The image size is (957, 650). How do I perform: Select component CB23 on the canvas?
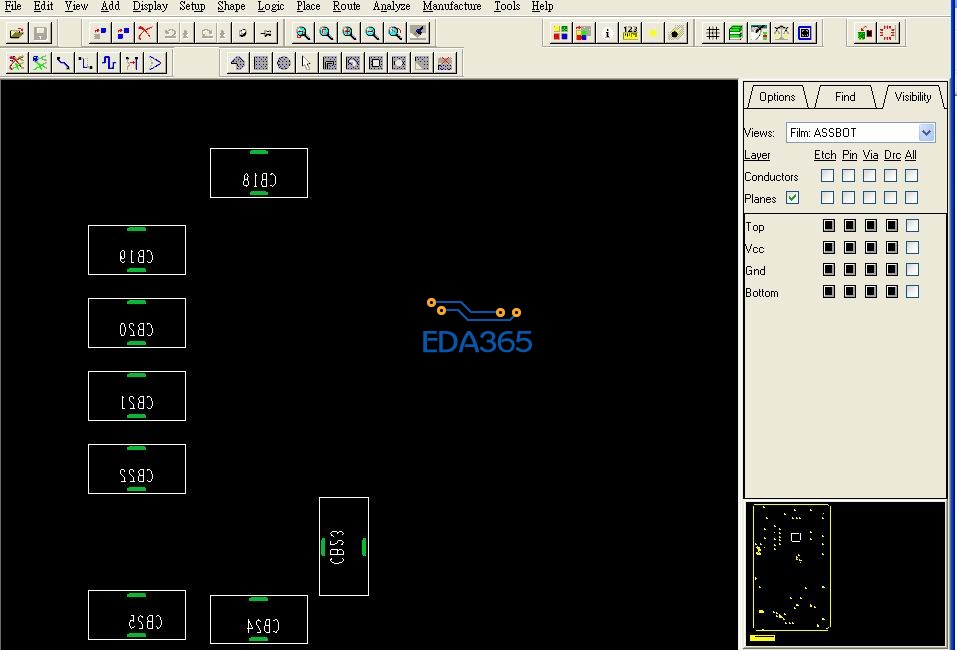[x=344, y=546]
